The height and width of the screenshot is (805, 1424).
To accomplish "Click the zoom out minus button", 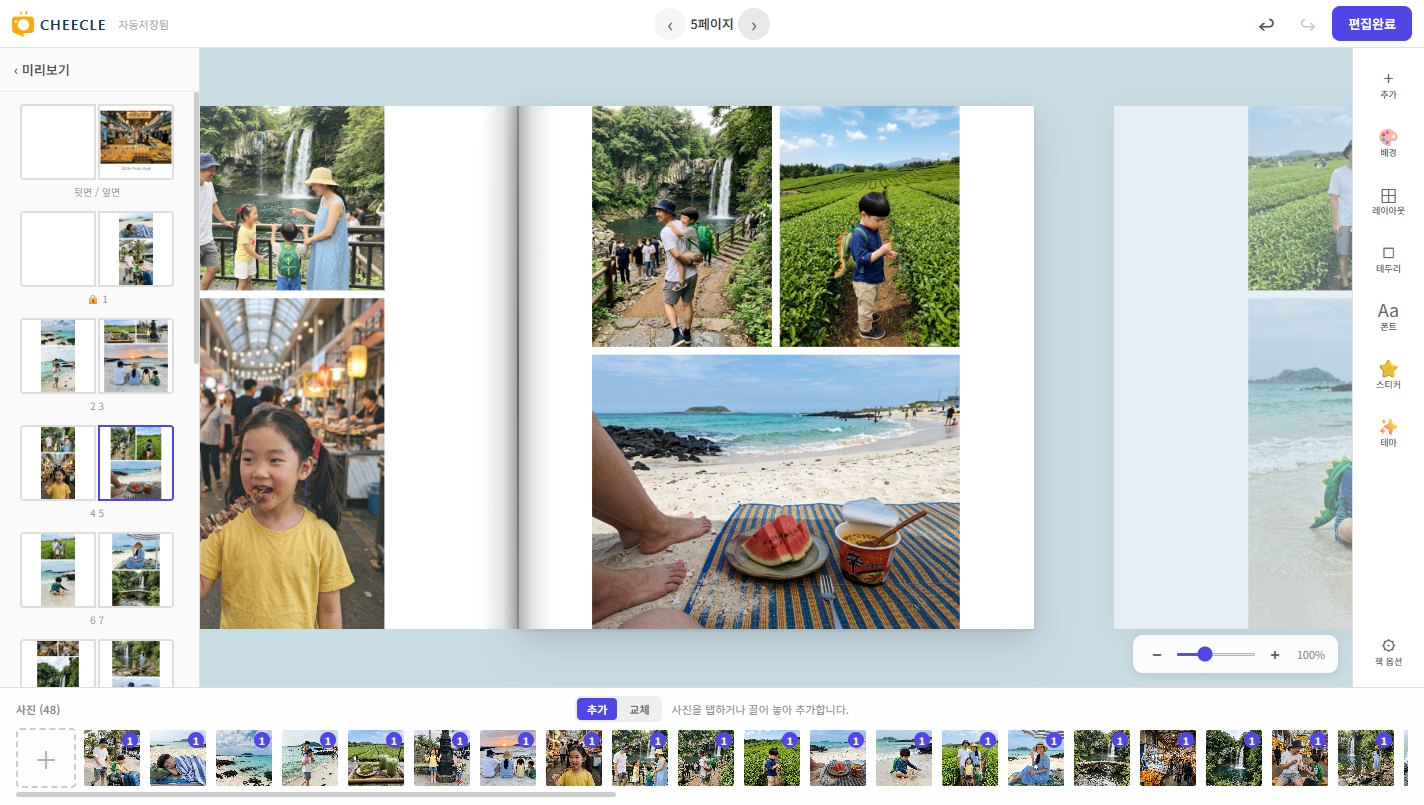I will coord(1157,655).
